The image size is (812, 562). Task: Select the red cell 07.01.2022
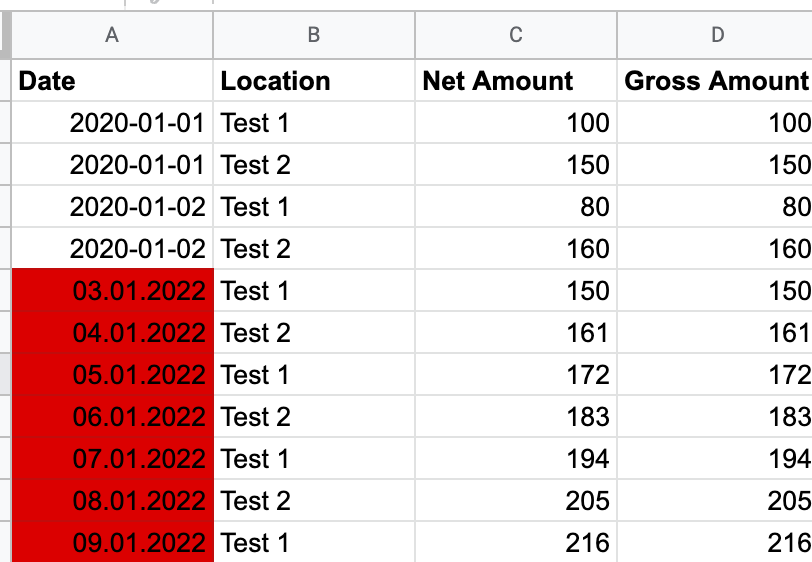112,458
